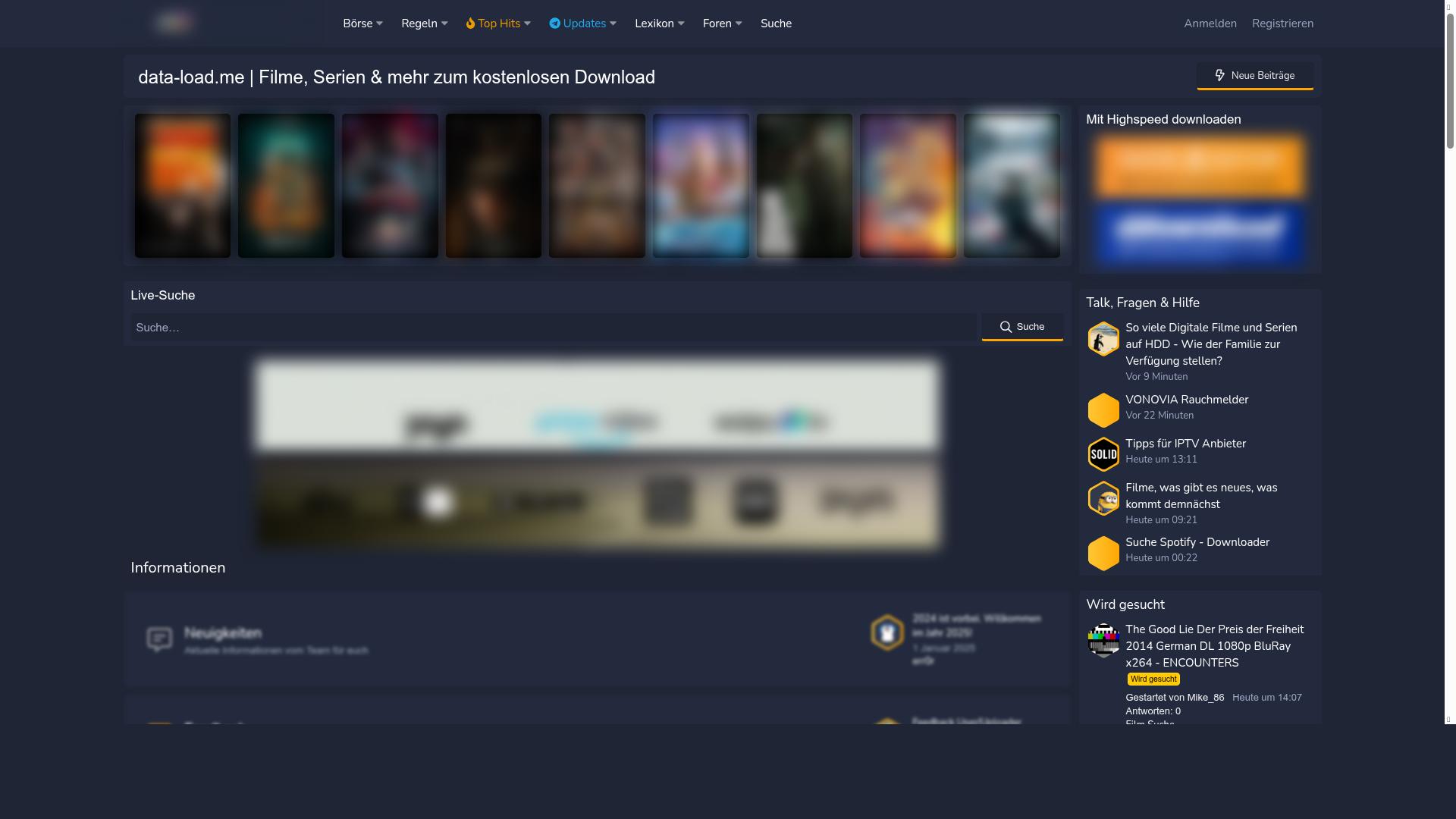
Task: Click the orange hexagon beside Suche Spotify
Action: tap(1103, 553)
